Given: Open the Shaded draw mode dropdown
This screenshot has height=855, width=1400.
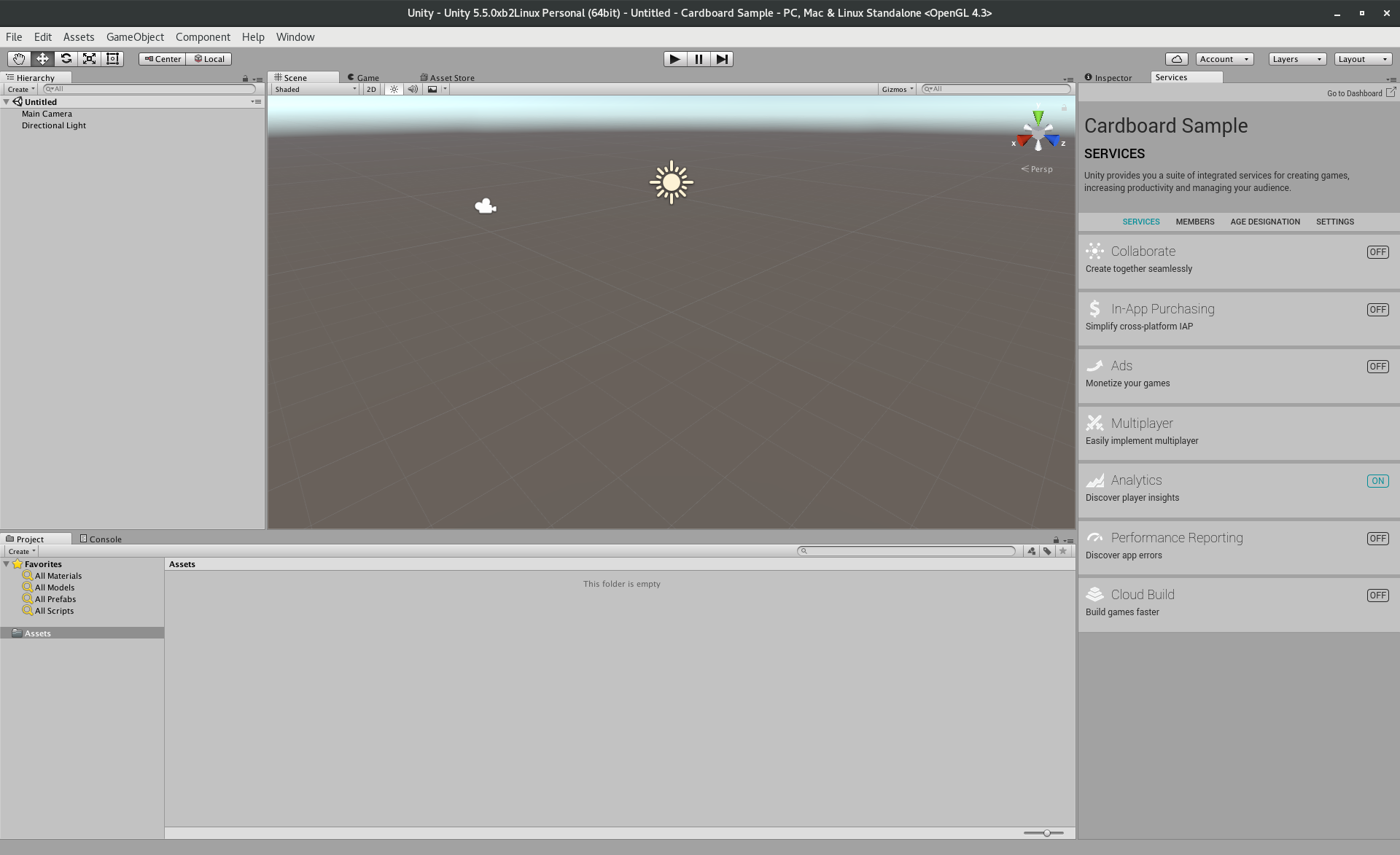Looking at the screenshot, I should (x=315, y=89).
